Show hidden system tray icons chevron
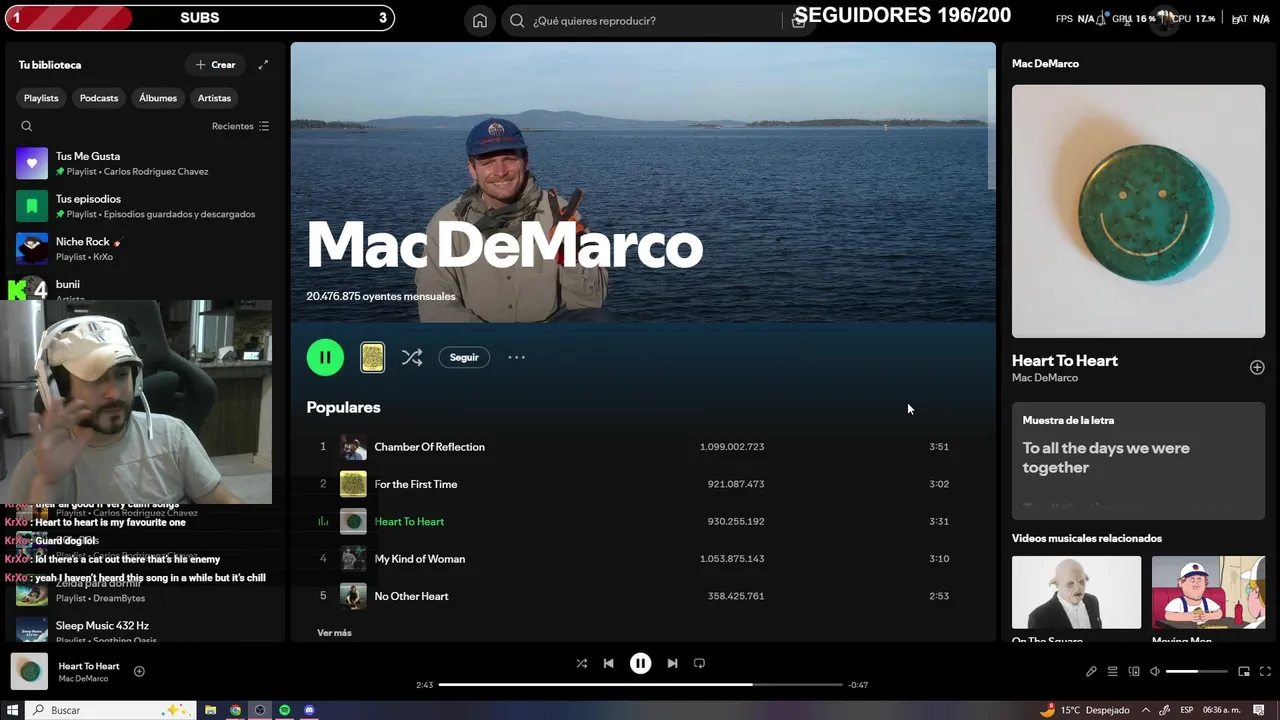 tap(1146, 710)
